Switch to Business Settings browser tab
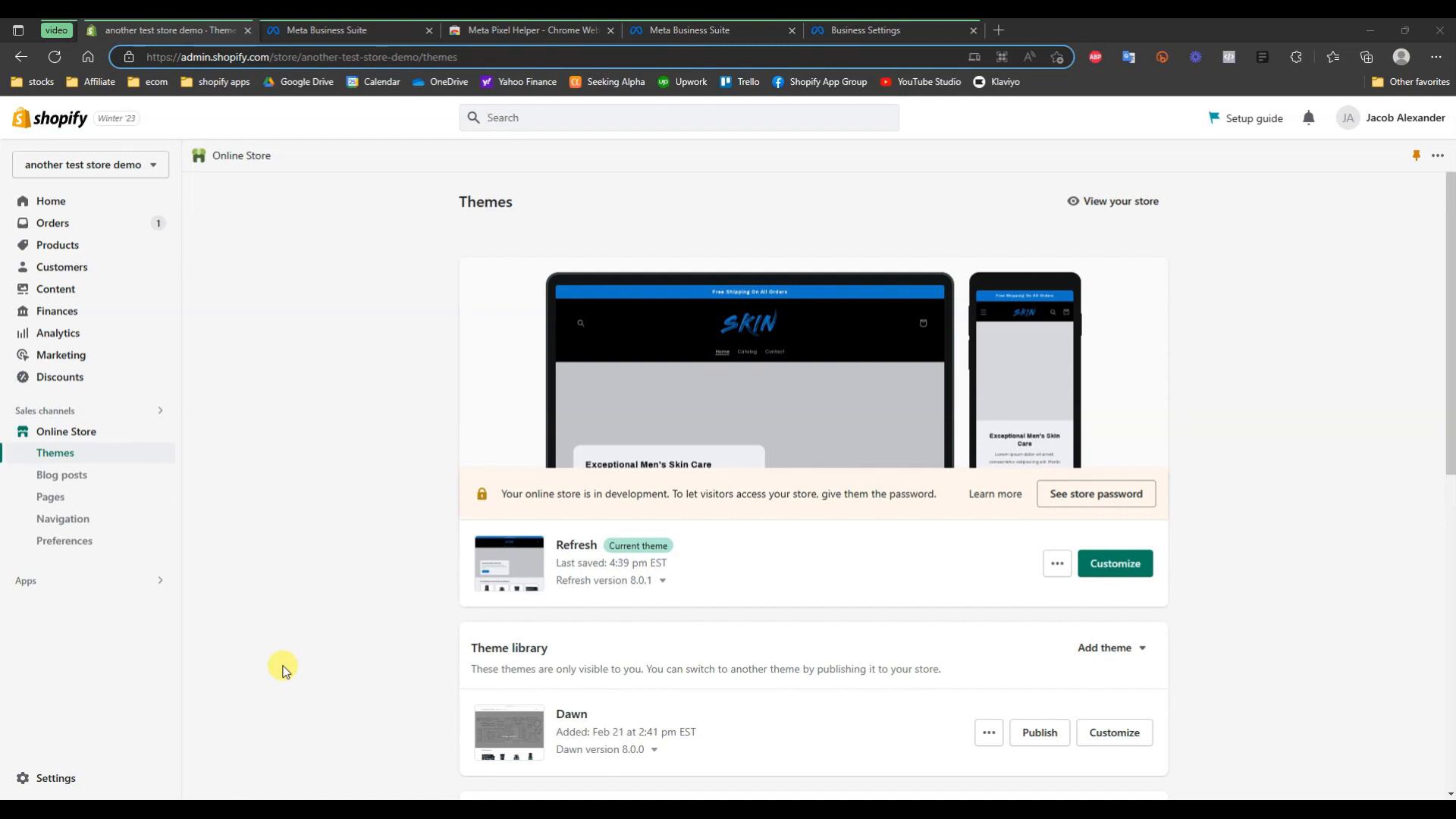Image resolution: width=1456 pixels, height=819 pixels. click(865, 30)
